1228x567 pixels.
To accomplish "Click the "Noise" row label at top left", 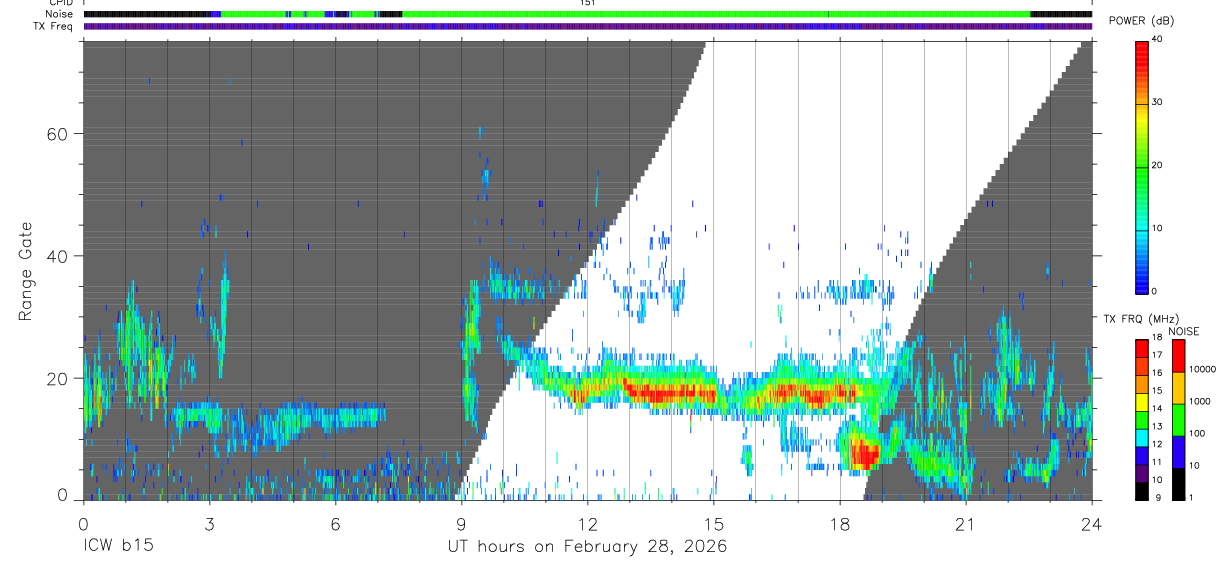I will 60,14.
